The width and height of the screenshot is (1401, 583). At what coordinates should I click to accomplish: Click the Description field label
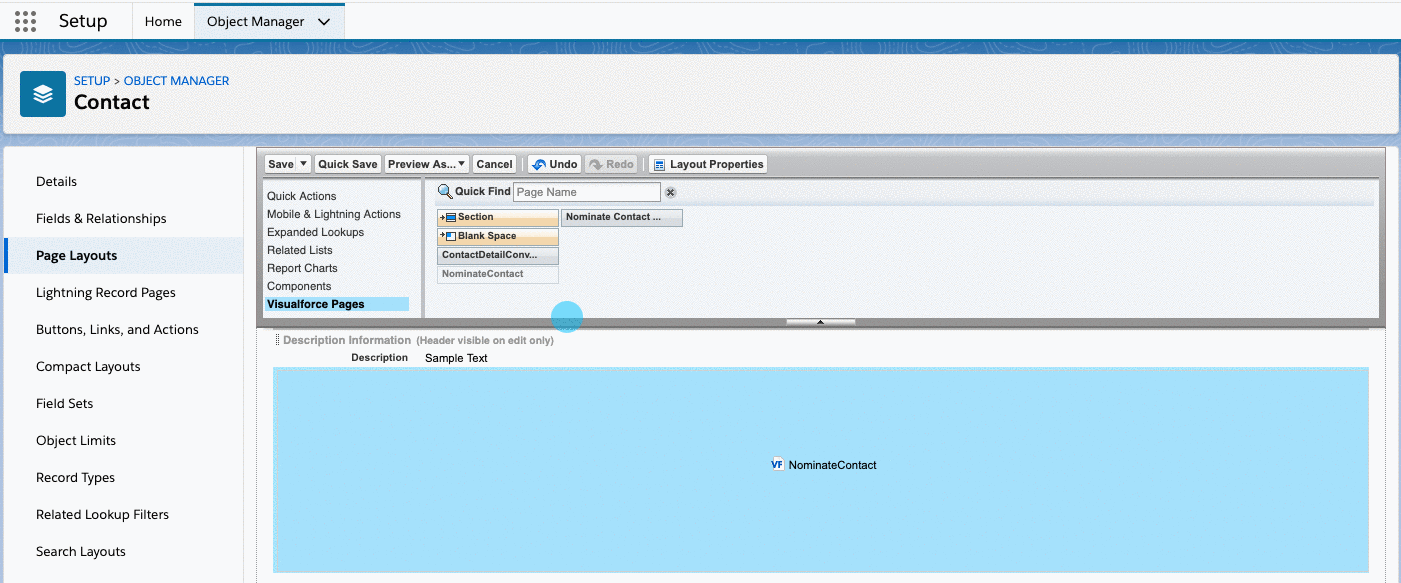379,358
